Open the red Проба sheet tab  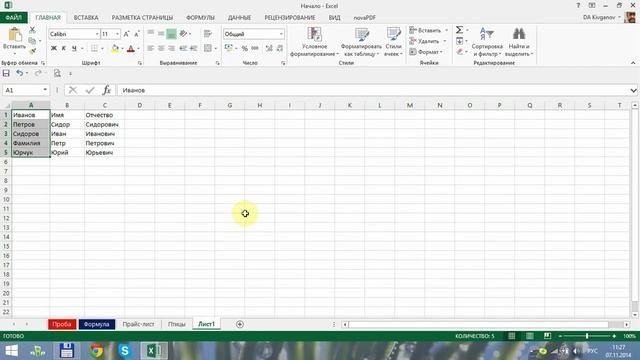tap(62, 324)
